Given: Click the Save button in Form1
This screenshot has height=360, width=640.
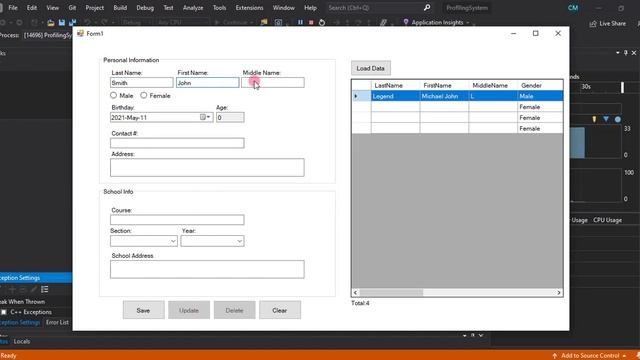Looking at the screenshot, I should 143,310.
